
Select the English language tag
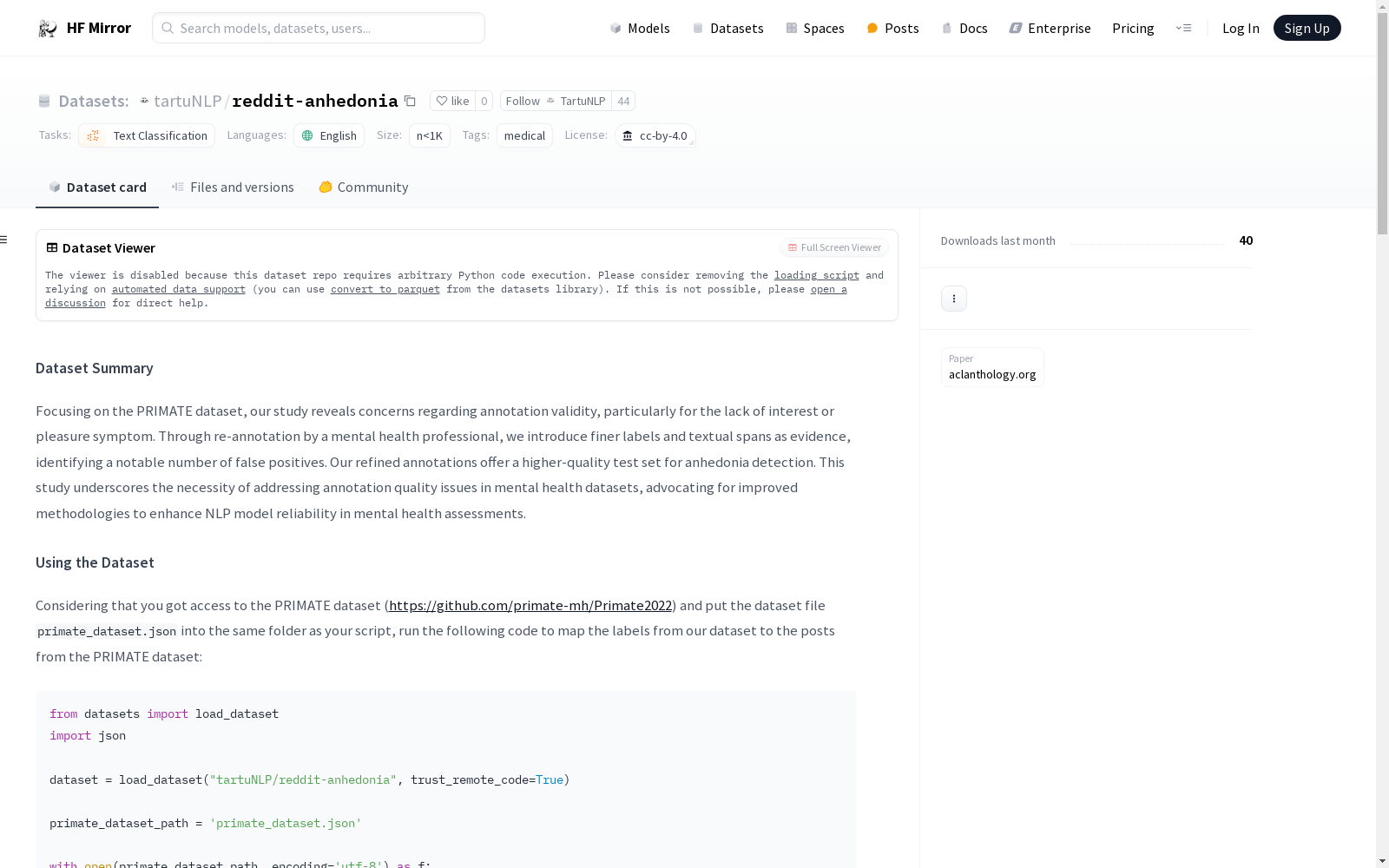[329, 135]
